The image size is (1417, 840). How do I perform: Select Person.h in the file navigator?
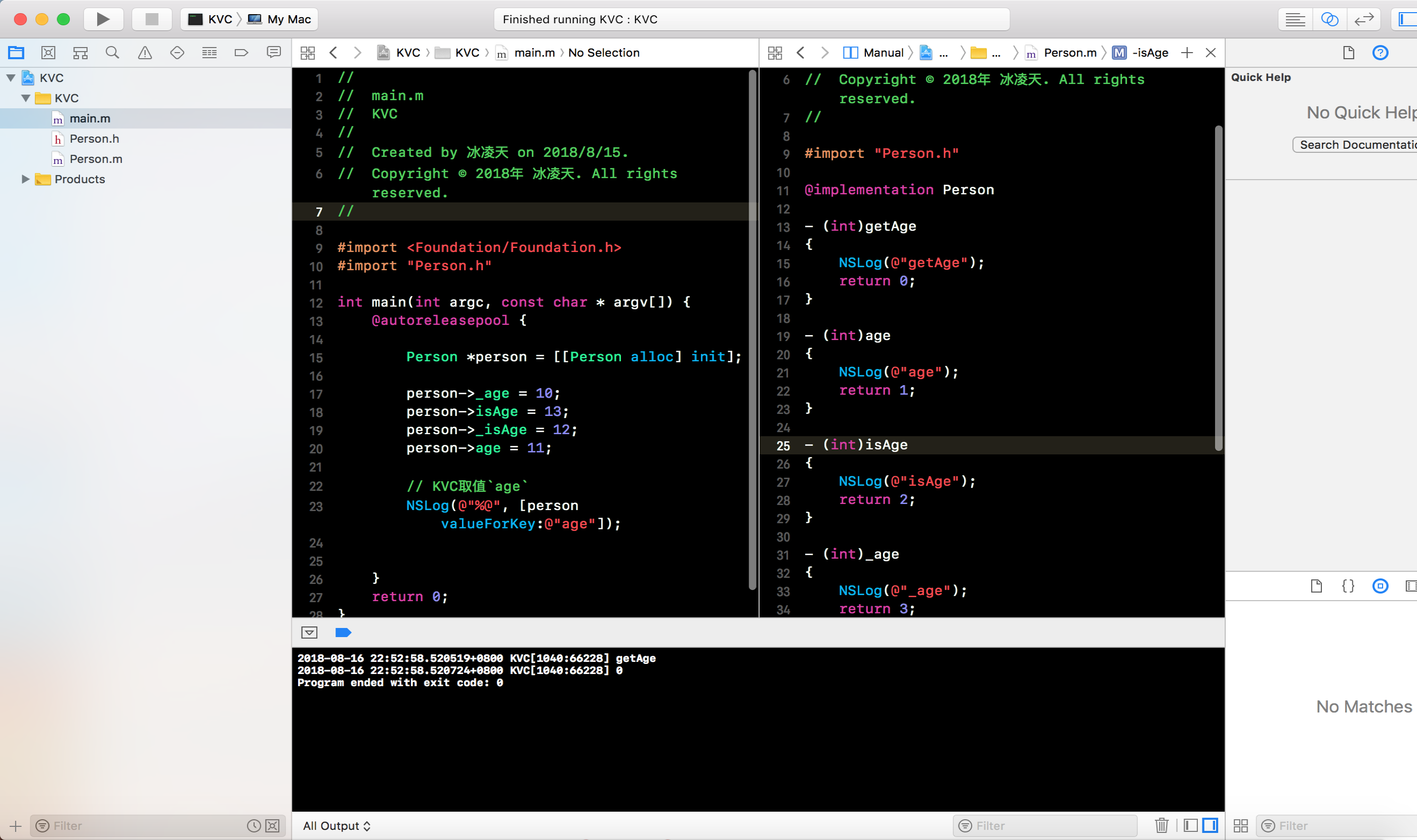[x=94, y=139]
